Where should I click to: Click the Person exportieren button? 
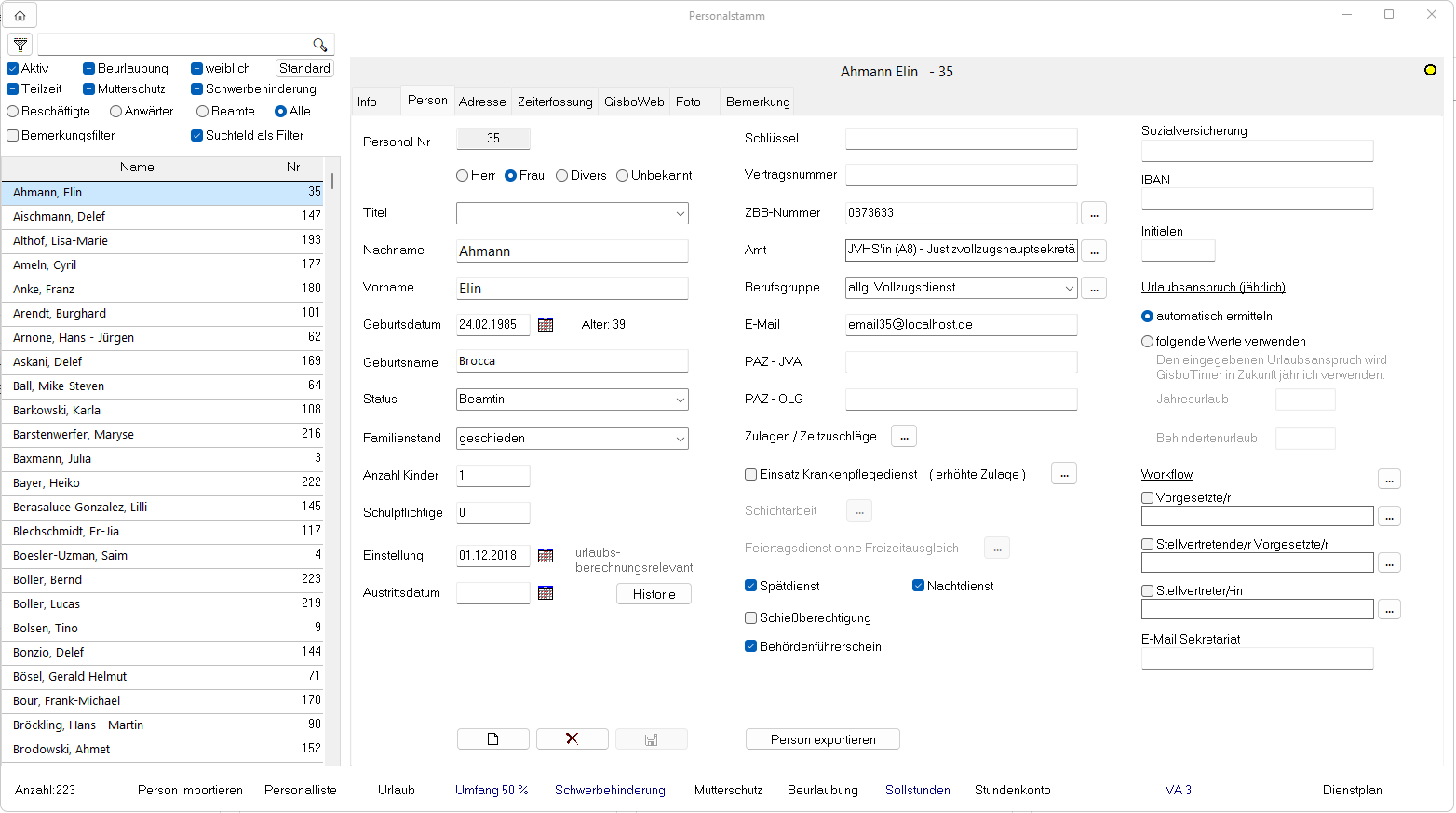pos(822,739)
